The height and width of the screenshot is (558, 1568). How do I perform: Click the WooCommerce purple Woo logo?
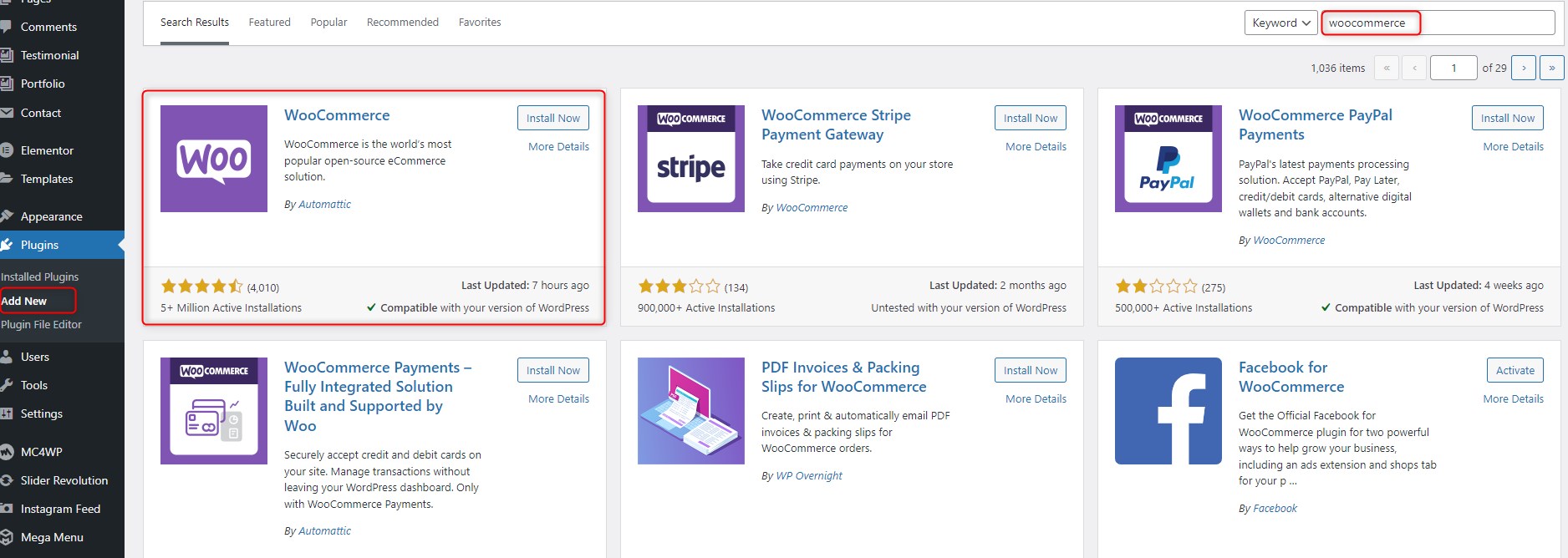[x=214, y=159]
